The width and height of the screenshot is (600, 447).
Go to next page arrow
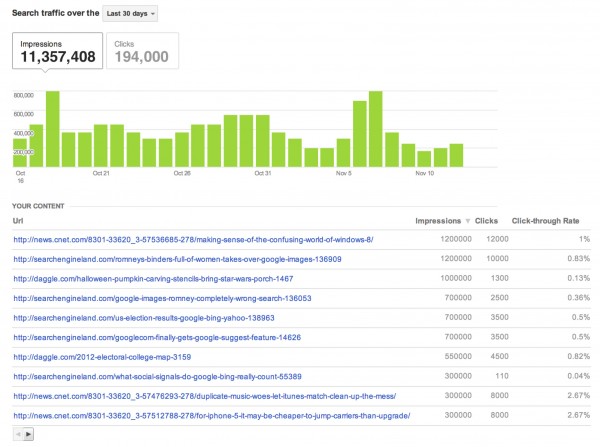pyautogui.click(x=29, y=434)
